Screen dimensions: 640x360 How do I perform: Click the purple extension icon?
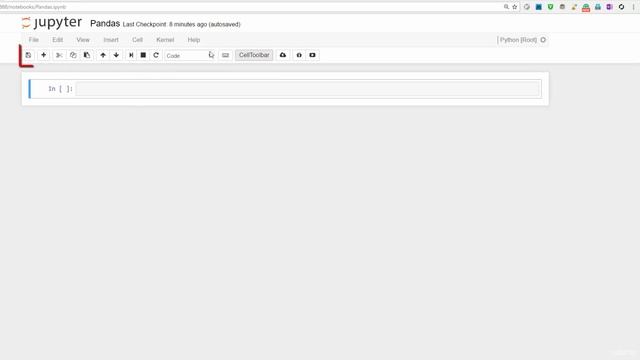609,7
